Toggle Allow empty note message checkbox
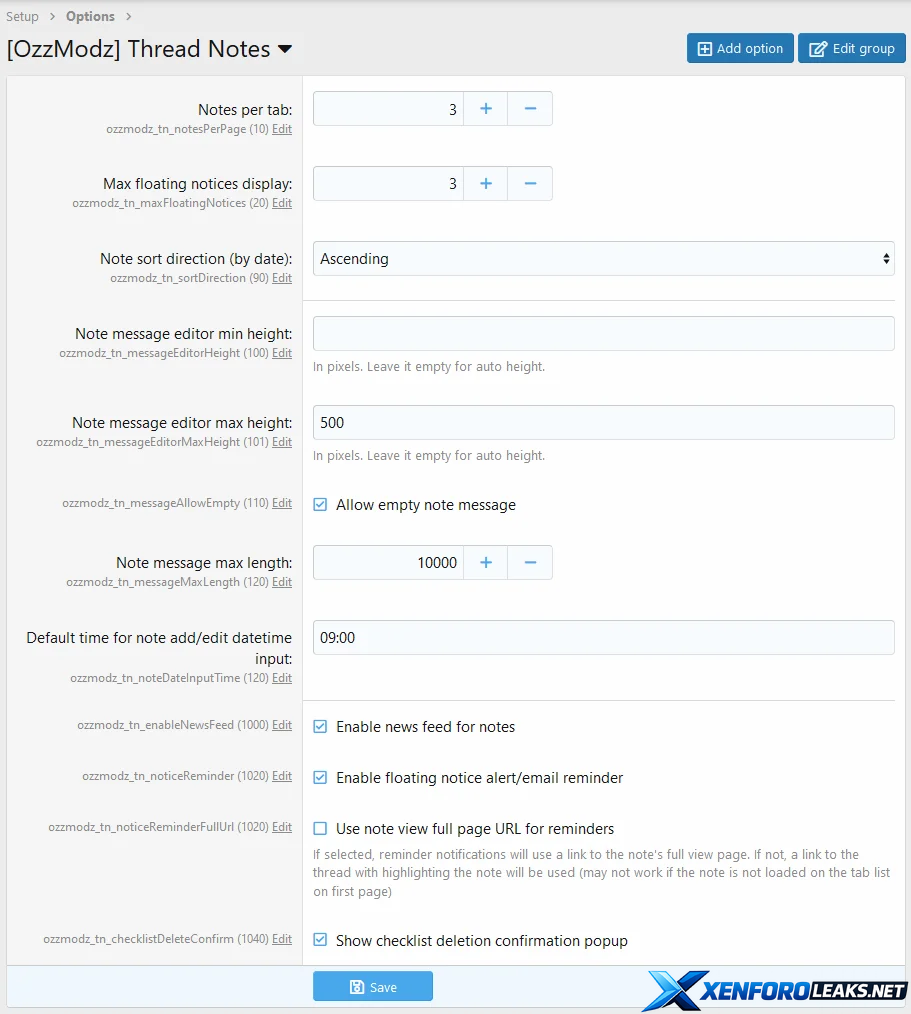This screenshot has width=911, height=1014. click(x=320, y=505)
